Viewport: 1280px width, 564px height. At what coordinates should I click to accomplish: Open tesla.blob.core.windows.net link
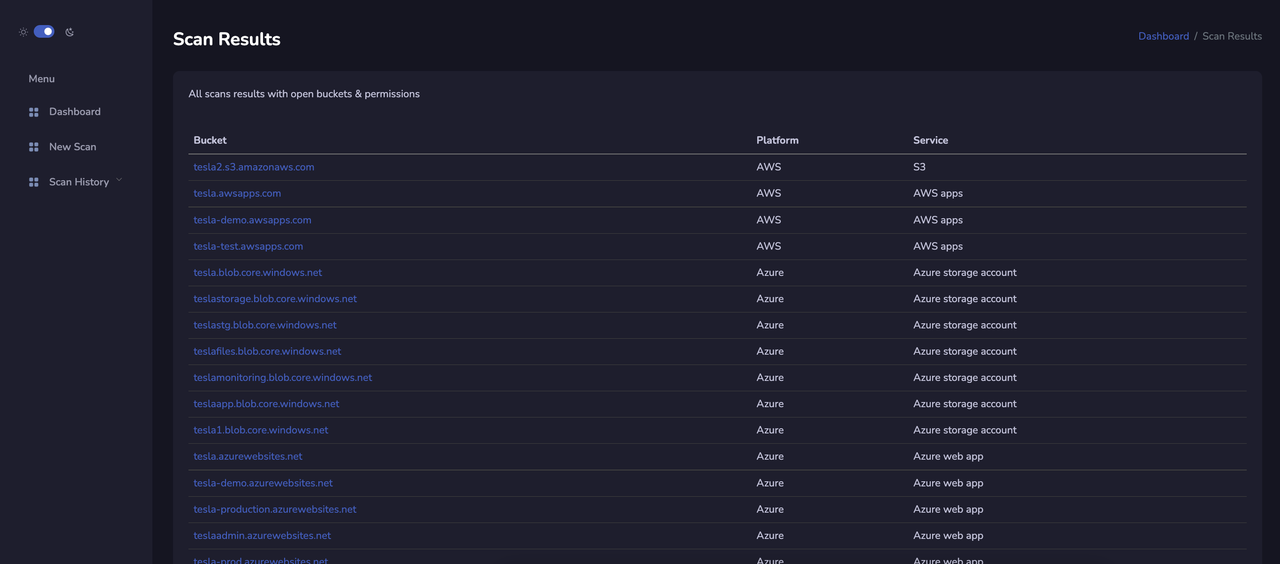(x=258, y=272)
